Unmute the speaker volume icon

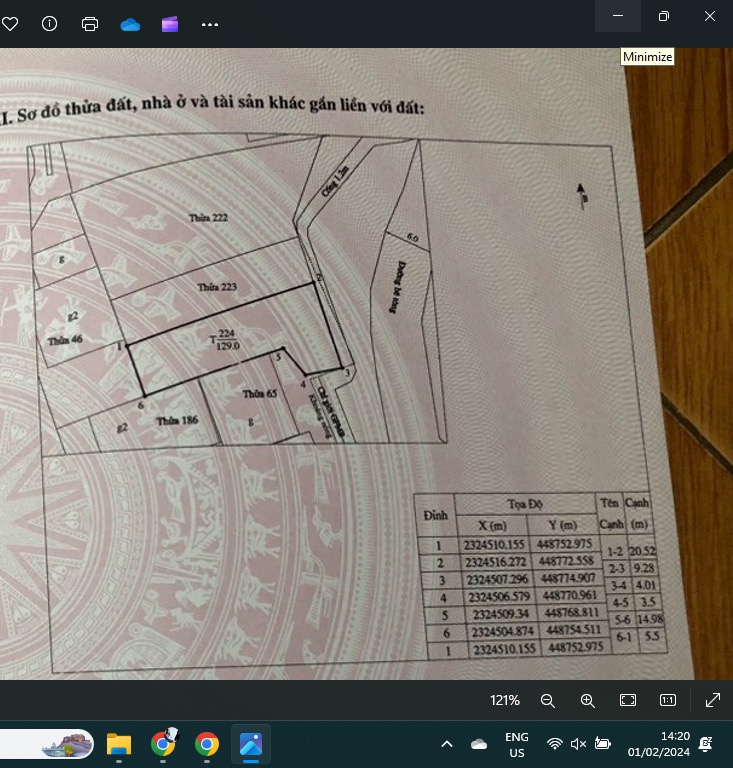[578, 744]
